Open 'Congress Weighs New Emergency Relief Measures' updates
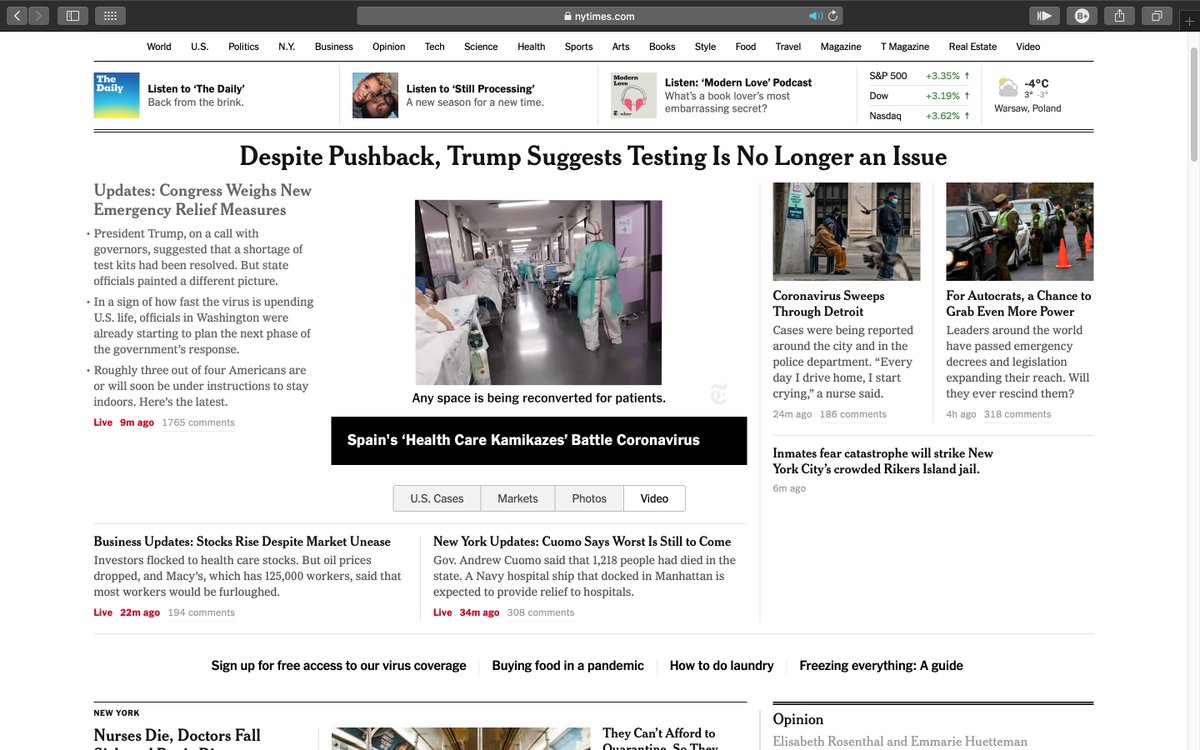1200x750 pixels. pos(203,200)
